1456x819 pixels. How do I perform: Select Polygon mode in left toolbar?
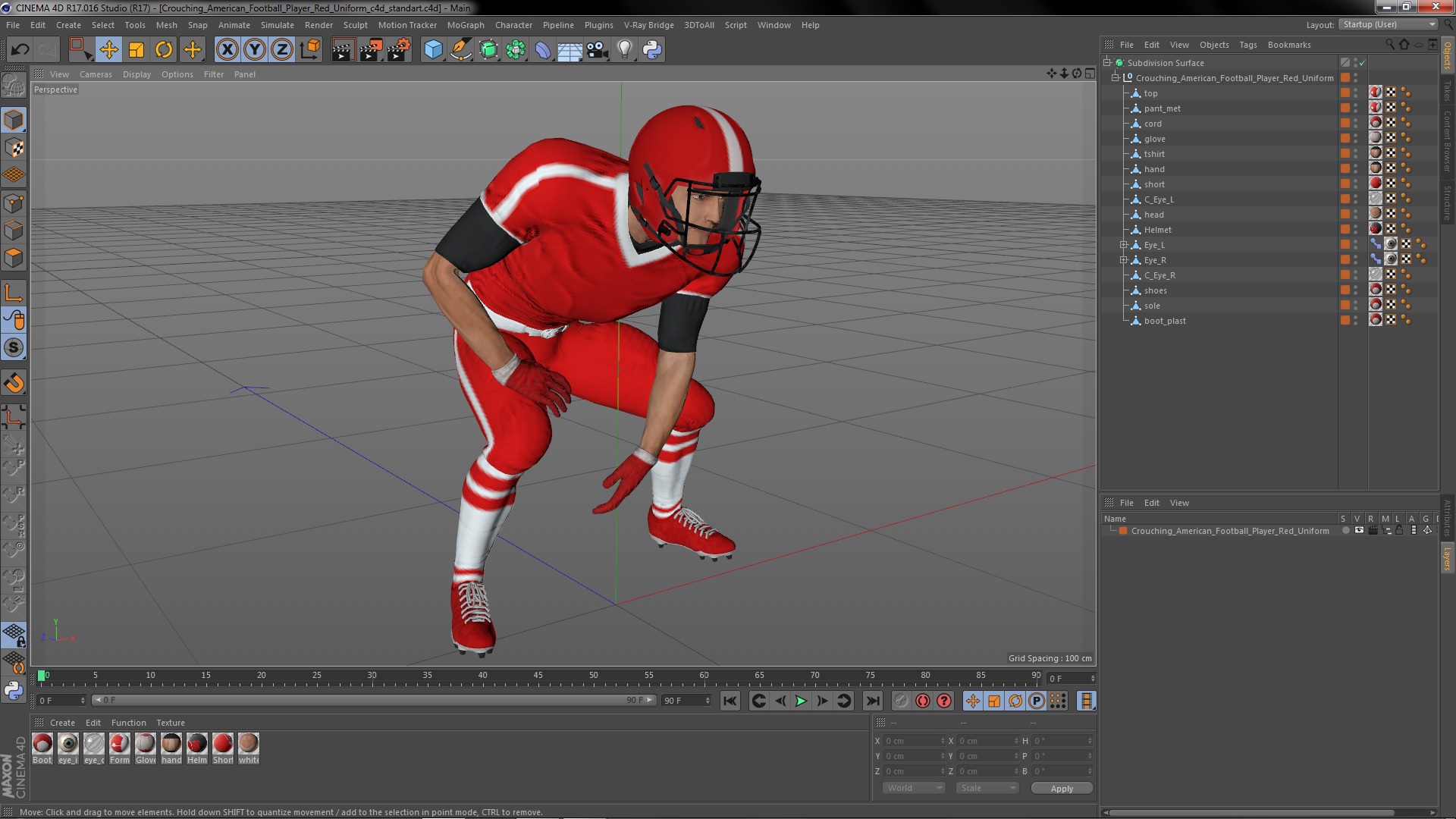click(14, 258)
